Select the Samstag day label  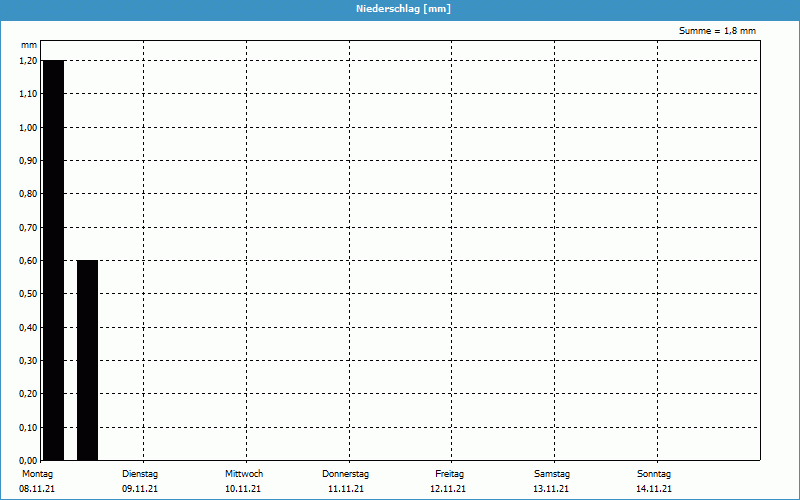click(x=552, y=474)
